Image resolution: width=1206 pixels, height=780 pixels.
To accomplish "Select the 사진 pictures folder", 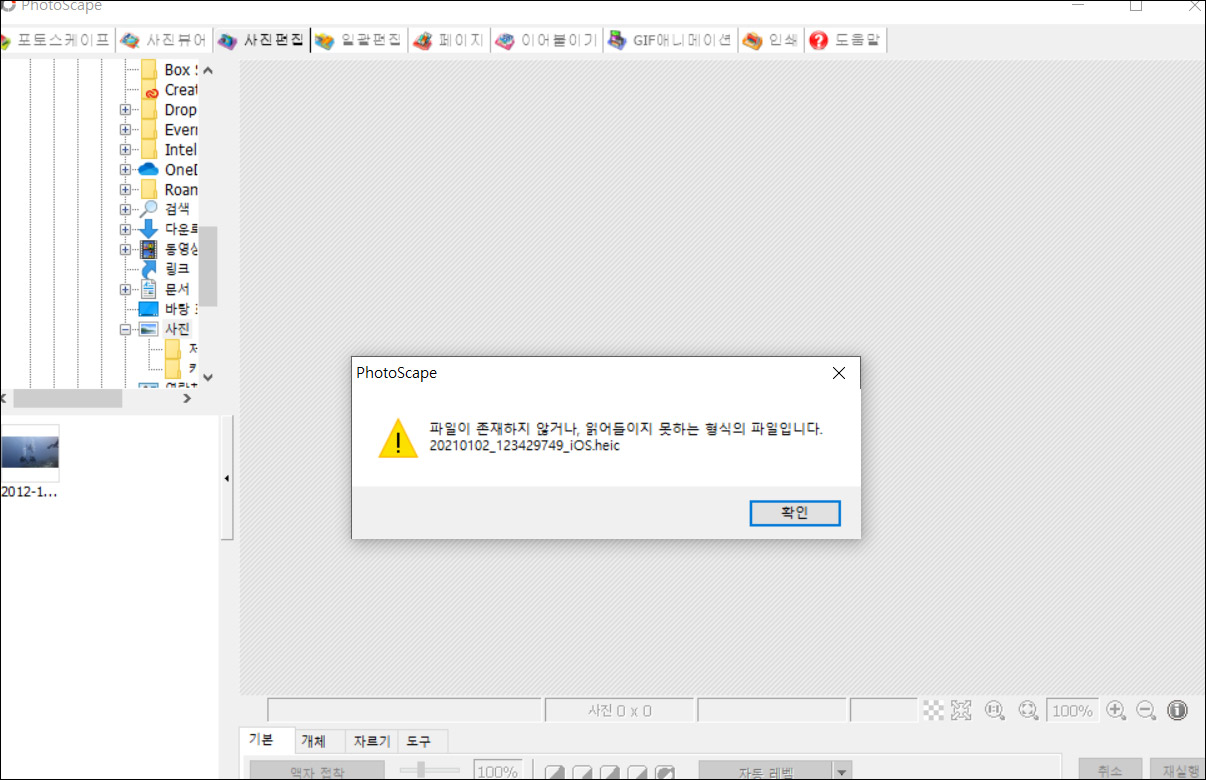I will (x=165, y=329).
